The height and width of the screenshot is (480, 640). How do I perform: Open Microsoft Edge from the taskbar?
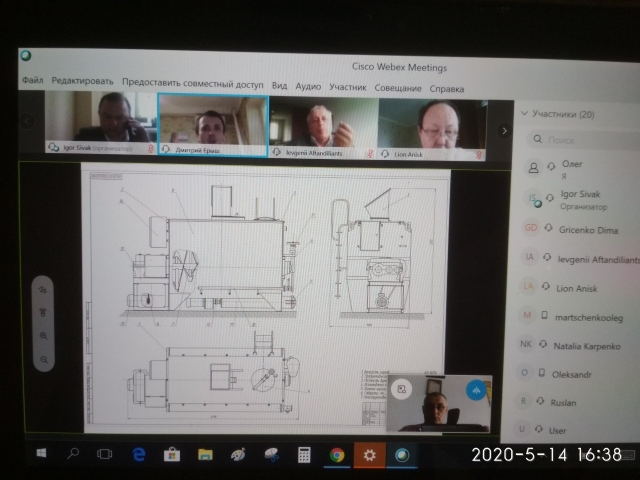tap(139, 454)
